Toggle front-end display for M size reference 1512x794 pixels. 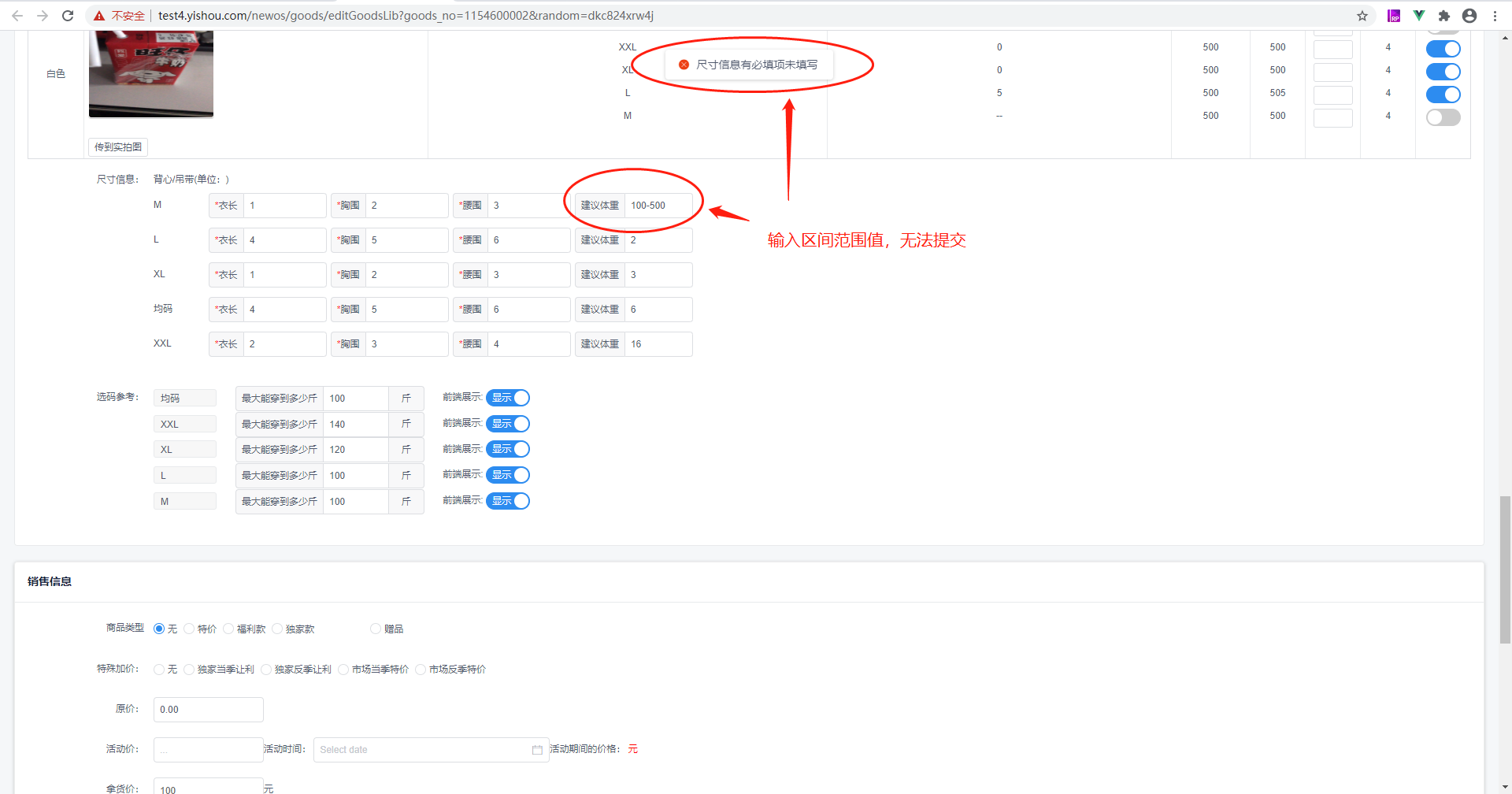[x=508, y=501]
